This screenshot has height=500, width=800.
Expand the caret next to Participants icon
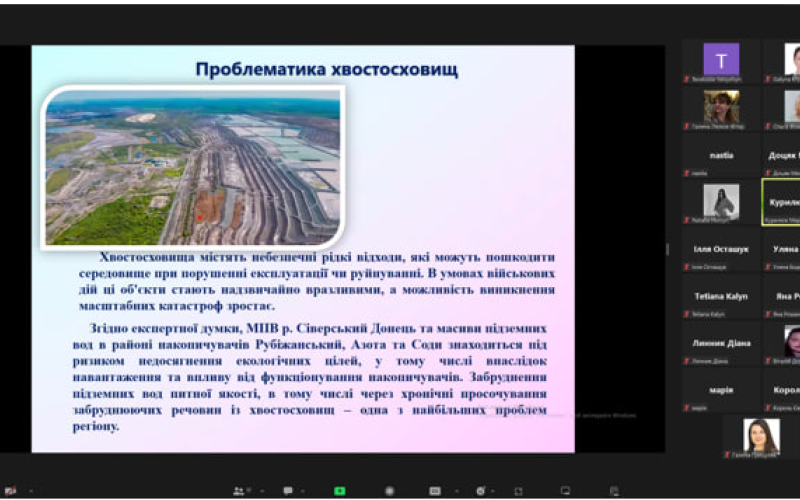tap(262, 491)
